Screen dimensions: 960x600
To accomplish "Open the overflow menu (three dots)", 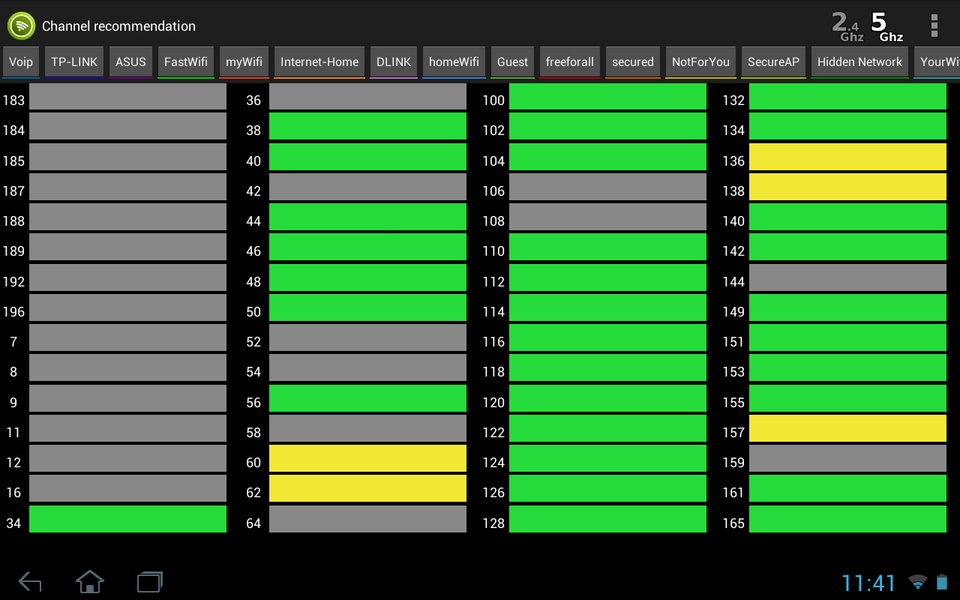I will 934,26.
